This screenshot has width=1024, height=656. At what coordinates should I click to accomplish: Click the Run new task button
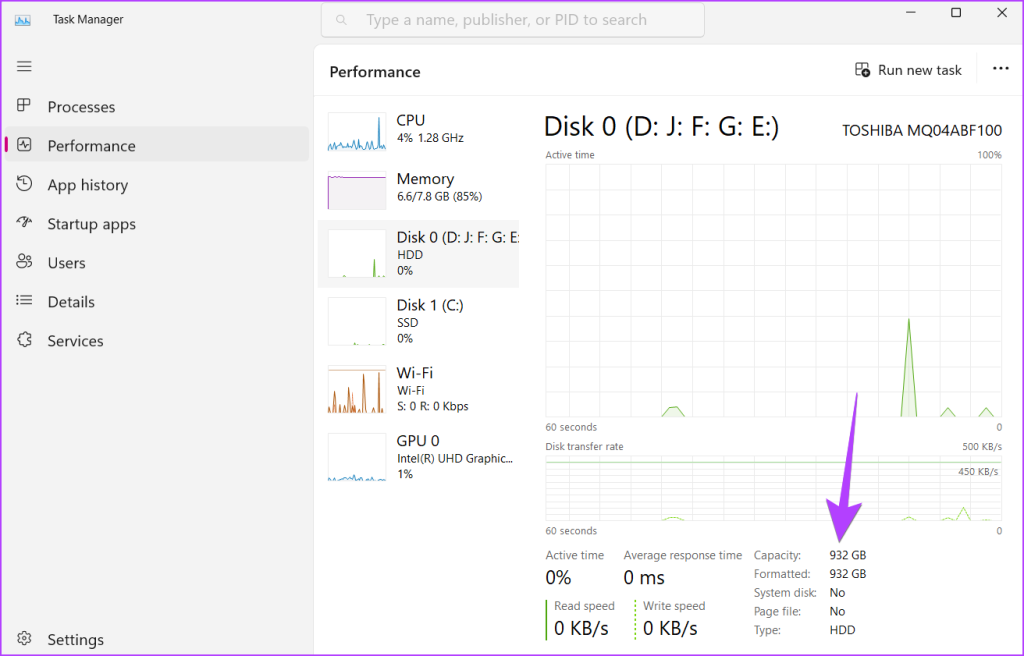tap(908, 70)
